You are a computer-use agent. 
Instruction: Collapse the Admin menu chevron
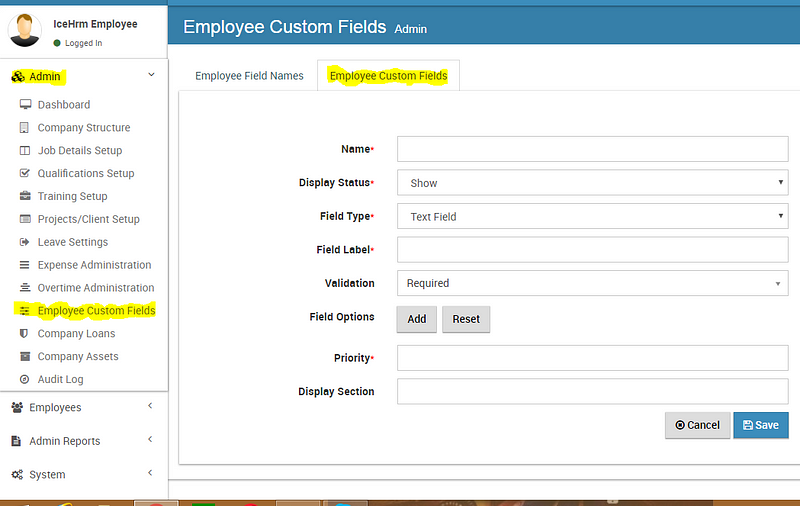click(x=151, y=75)
